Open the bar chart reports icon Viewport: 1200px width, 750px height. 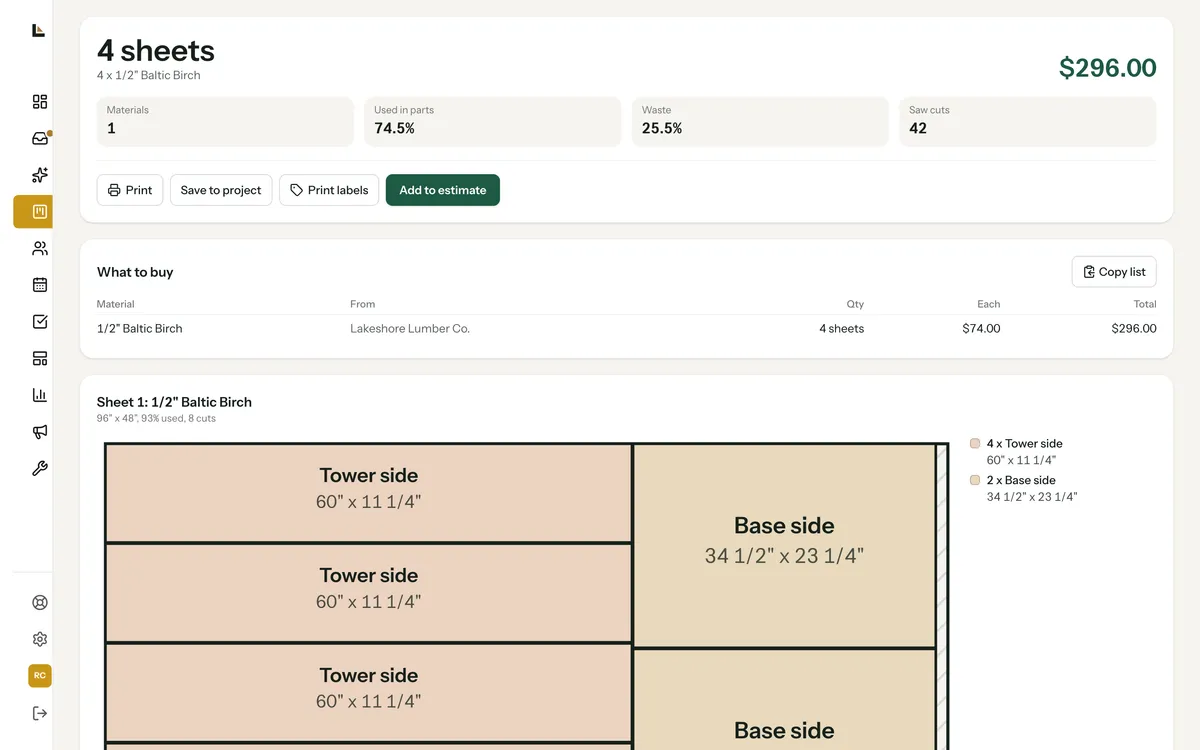click(x=40, y=395)
